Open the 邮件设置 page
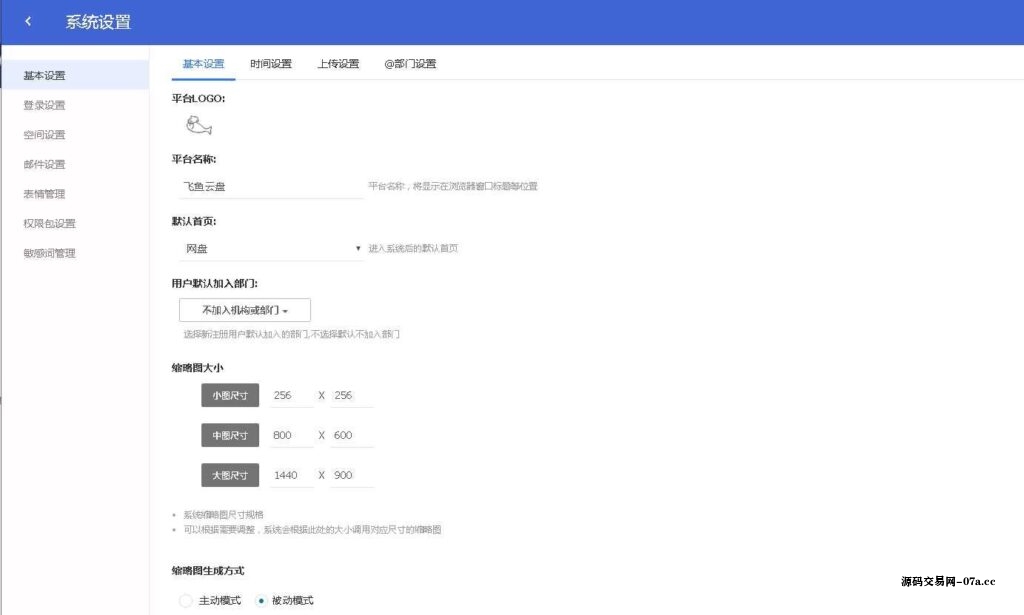Viewport: 1024px width, 615px height. tap(43, 164)
